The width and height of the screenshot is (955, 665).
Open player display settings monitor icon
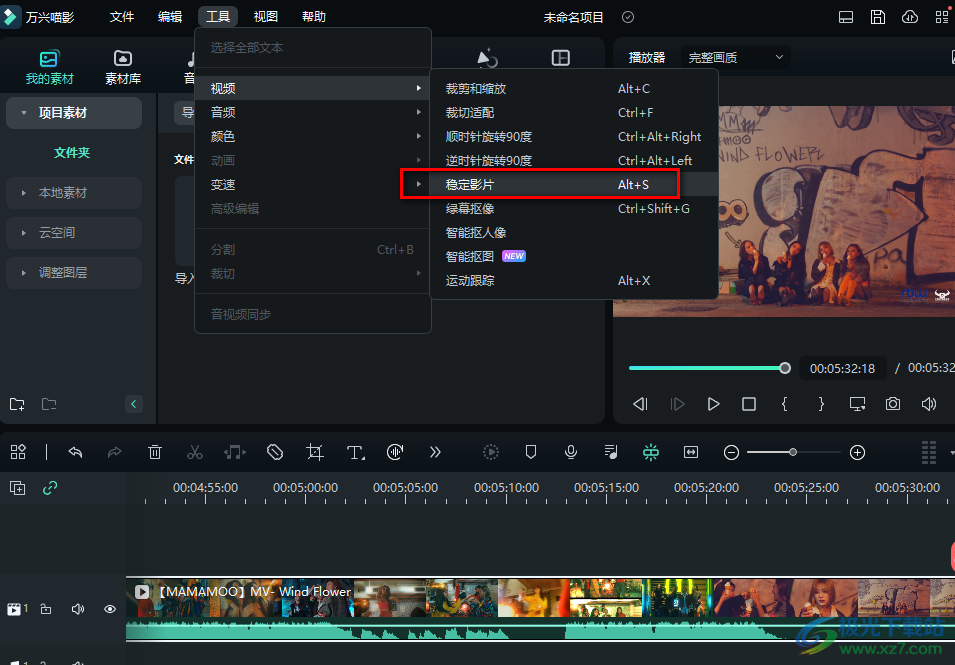pos(858,404)
